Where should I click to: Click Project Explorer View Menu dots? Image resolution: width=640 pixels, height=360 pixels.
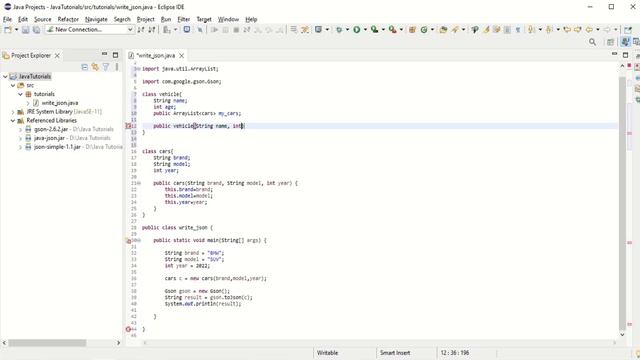coord(117,67)
